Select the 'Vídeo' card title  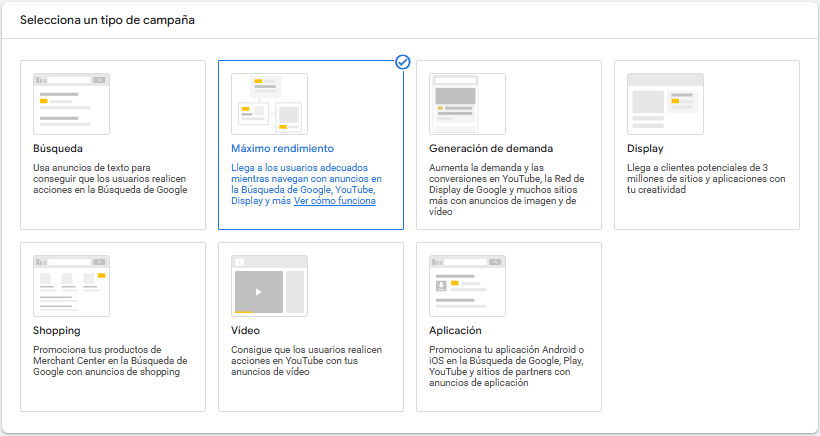click(x=245, y=330)
